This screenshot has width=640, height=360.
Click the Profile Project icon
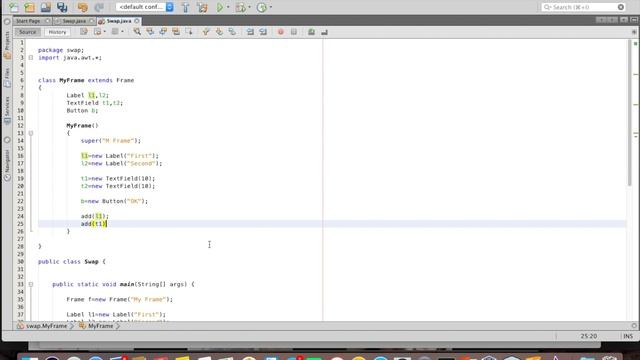262,7
